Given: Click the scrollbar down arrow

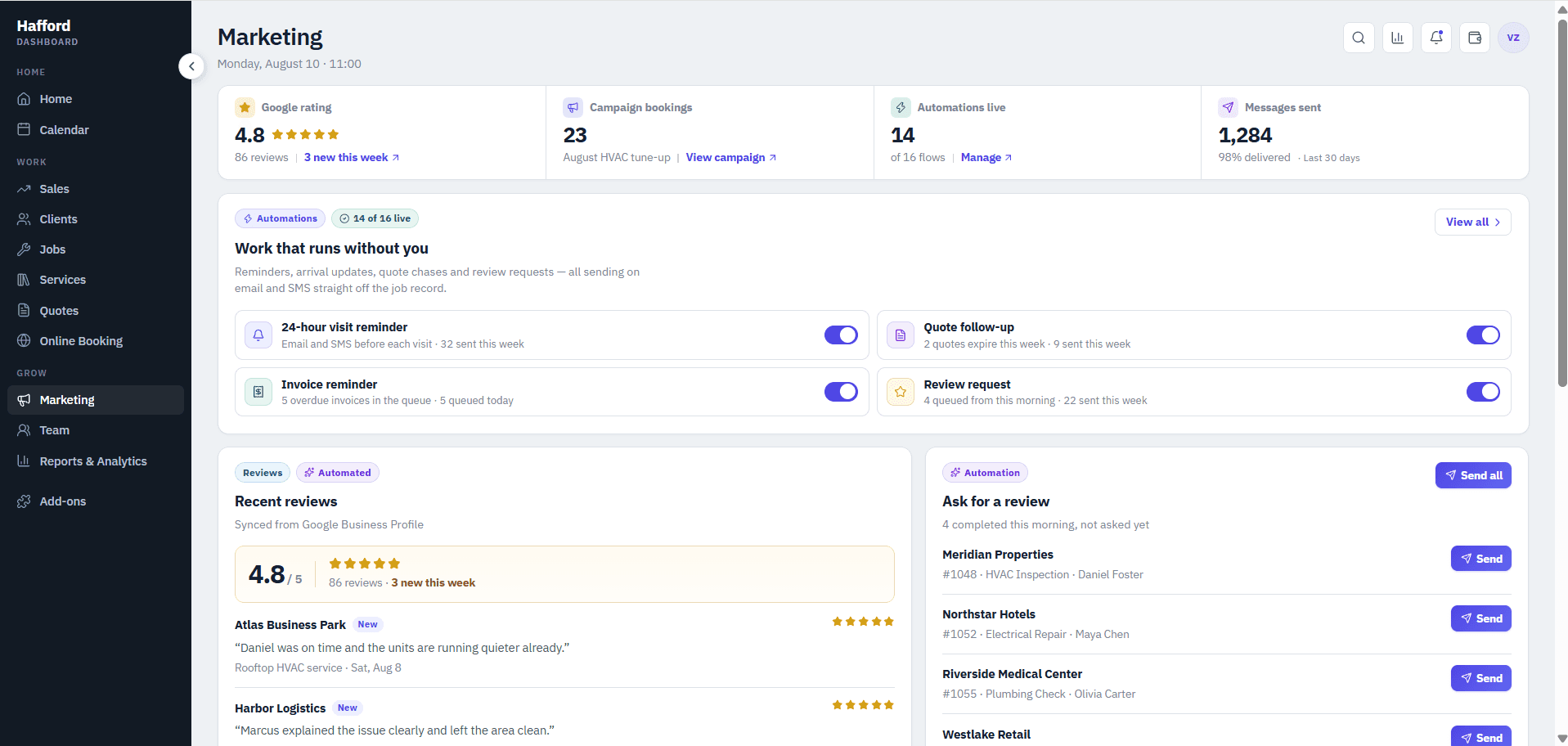Looking at the screenshot, I should [x=1562, y=739].
